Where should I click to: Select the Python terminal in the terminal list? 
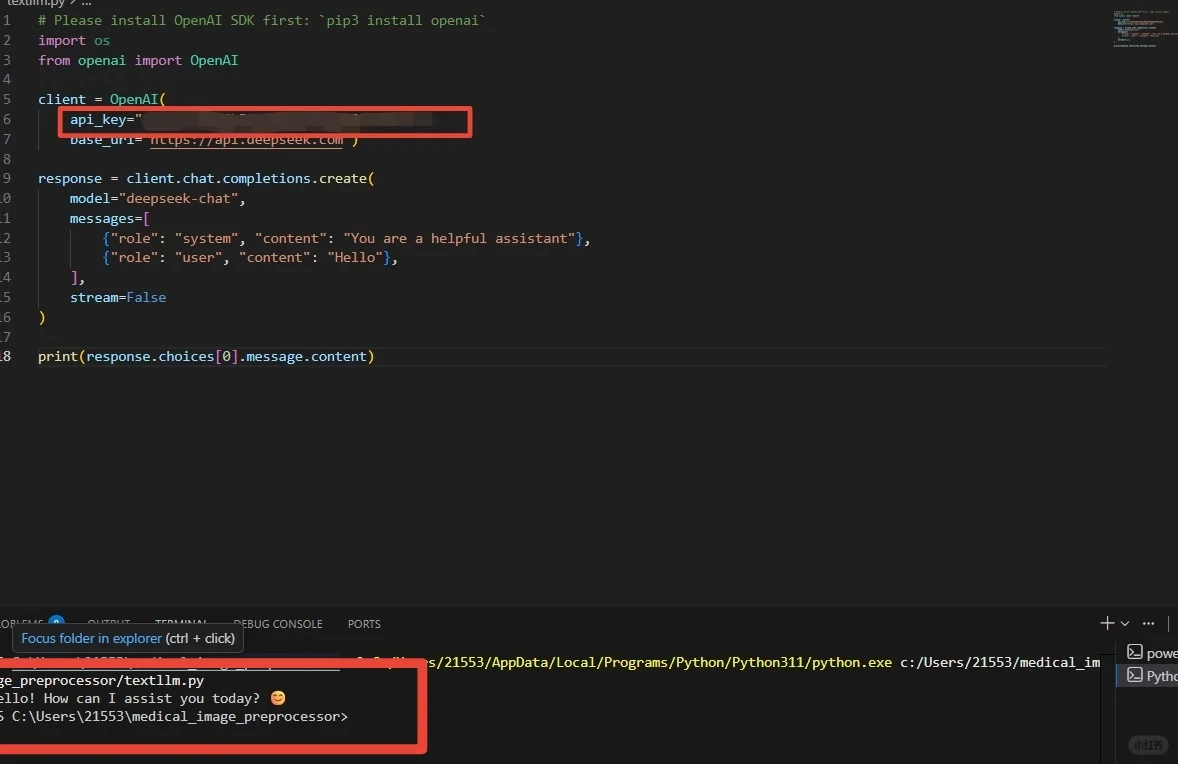click(1151, 676)
